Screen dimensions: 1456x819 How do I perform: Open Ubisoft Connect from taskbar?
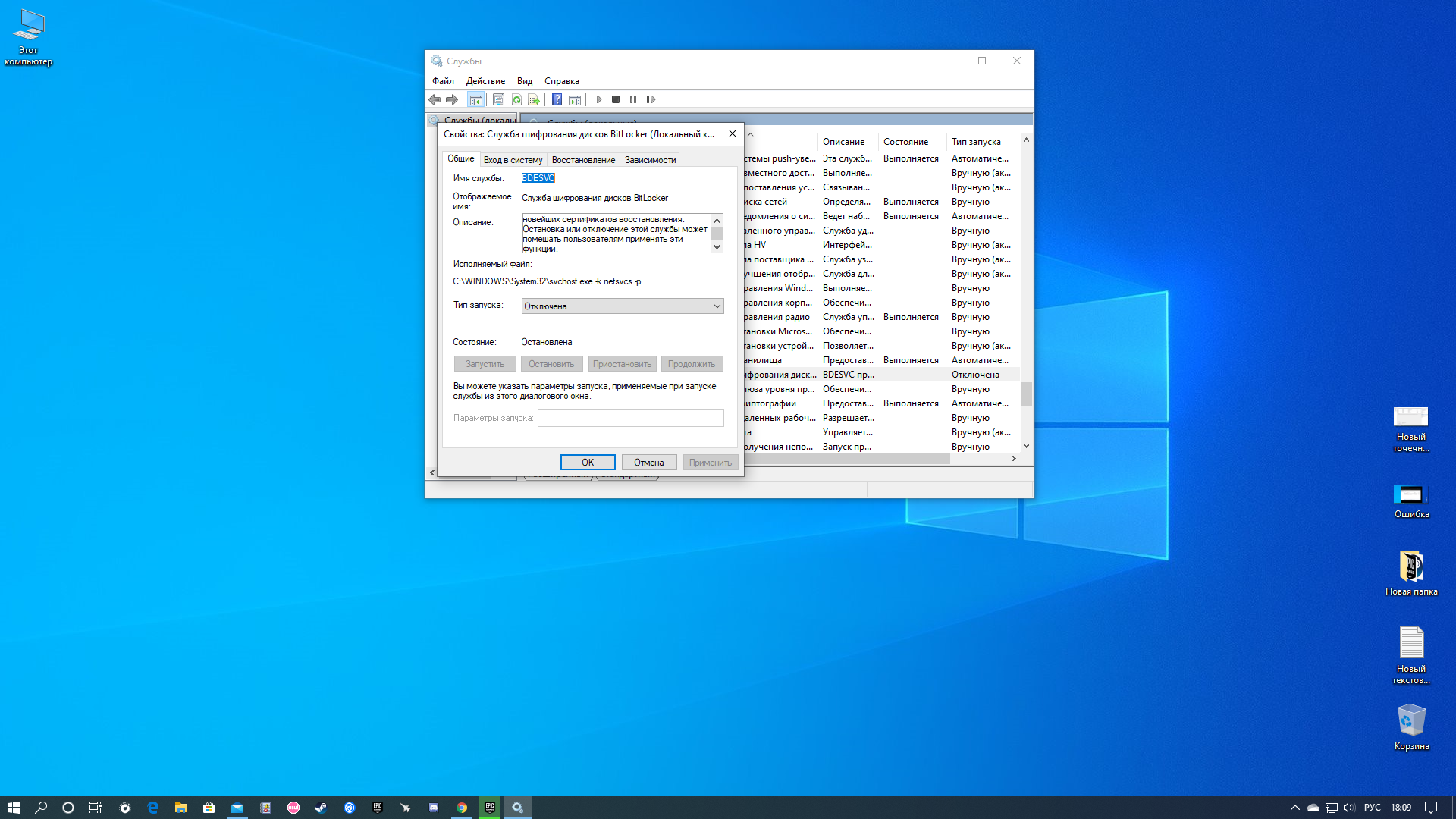click(x=349, y=808)
